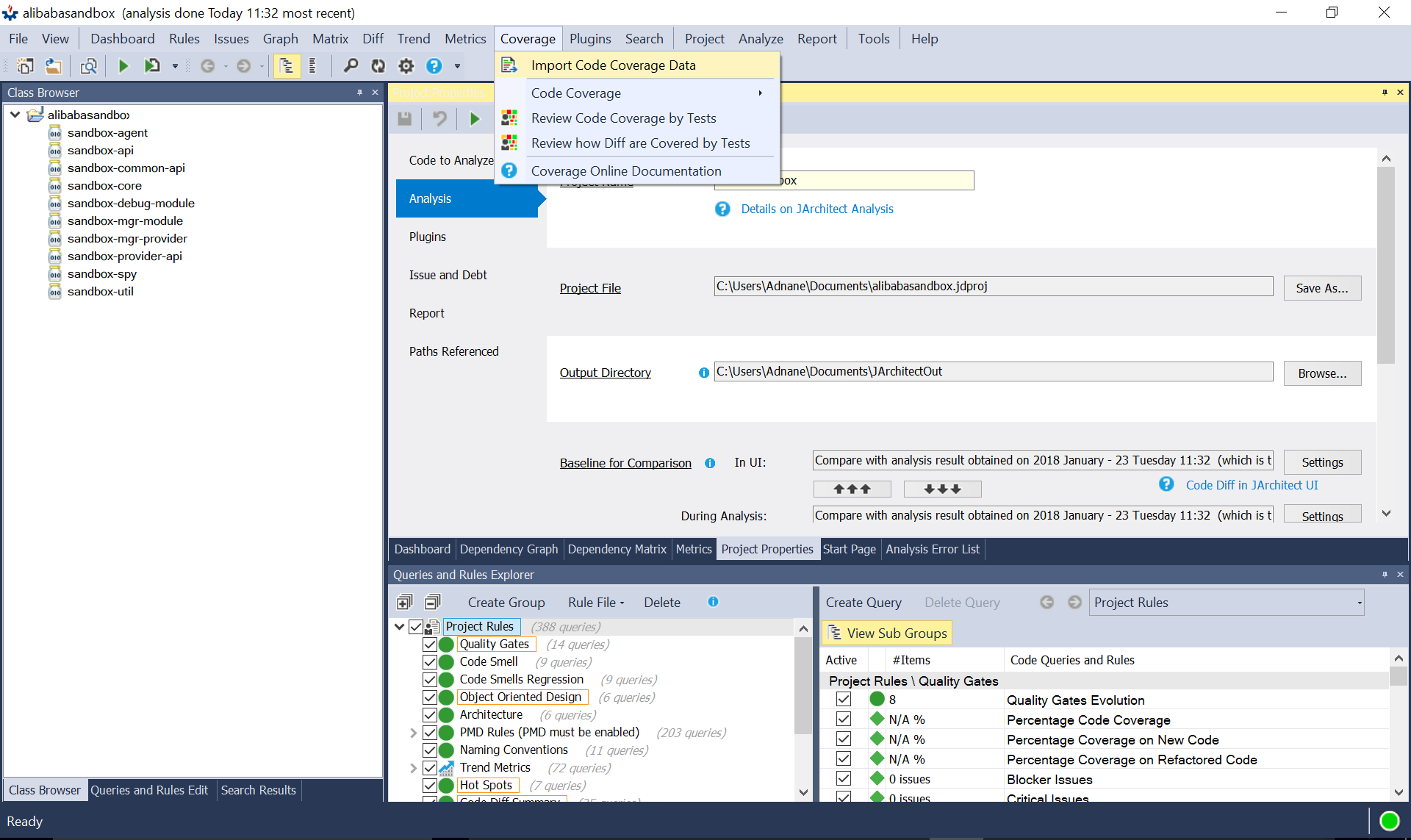Click the info icon beside Output Directory

[x=704, y=373]
